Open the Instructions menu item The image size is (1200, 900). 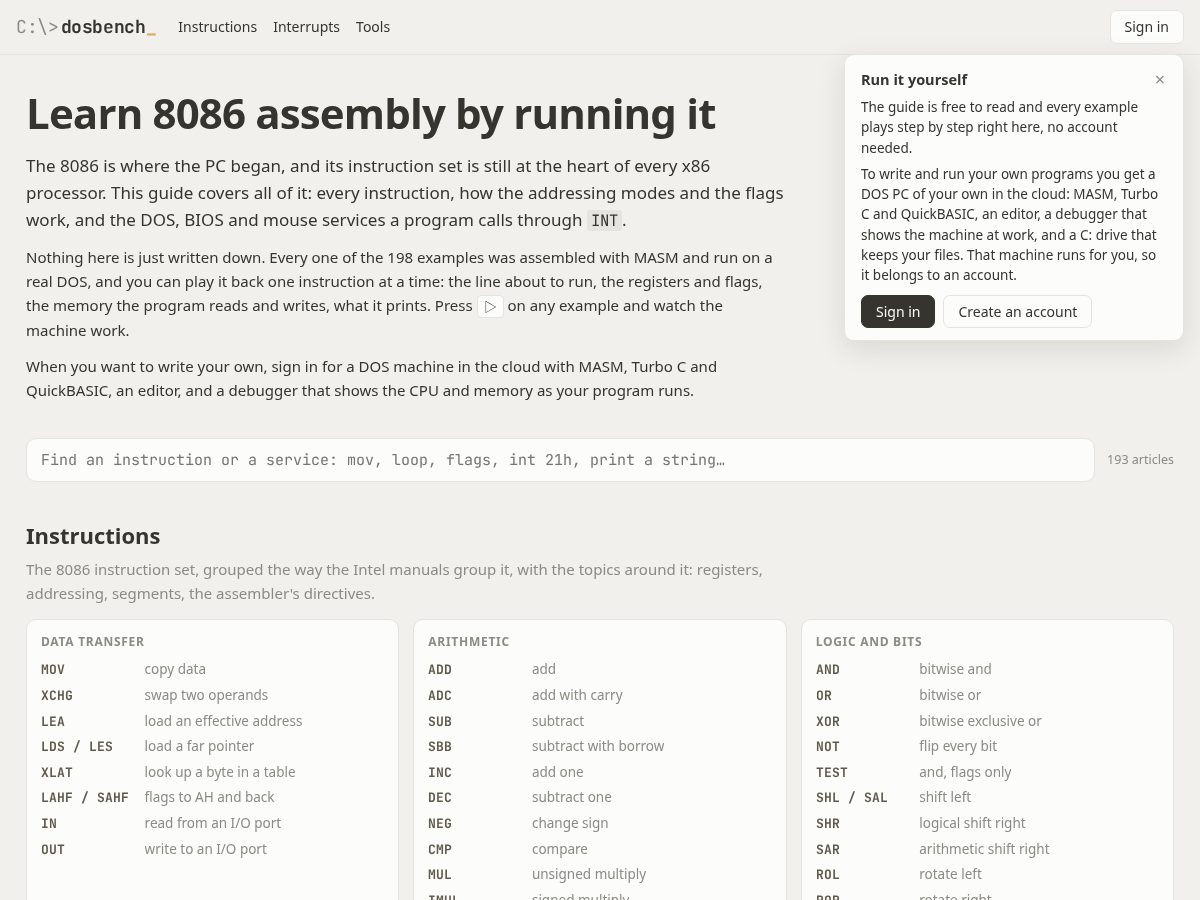pos(217,27)
